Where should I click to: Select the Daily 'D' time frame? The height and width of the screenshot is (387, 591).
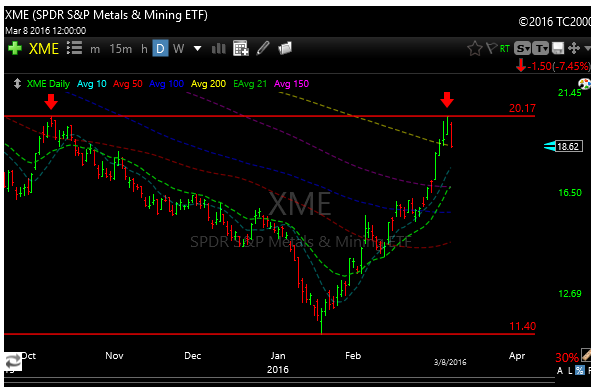(x=160, y=49)
